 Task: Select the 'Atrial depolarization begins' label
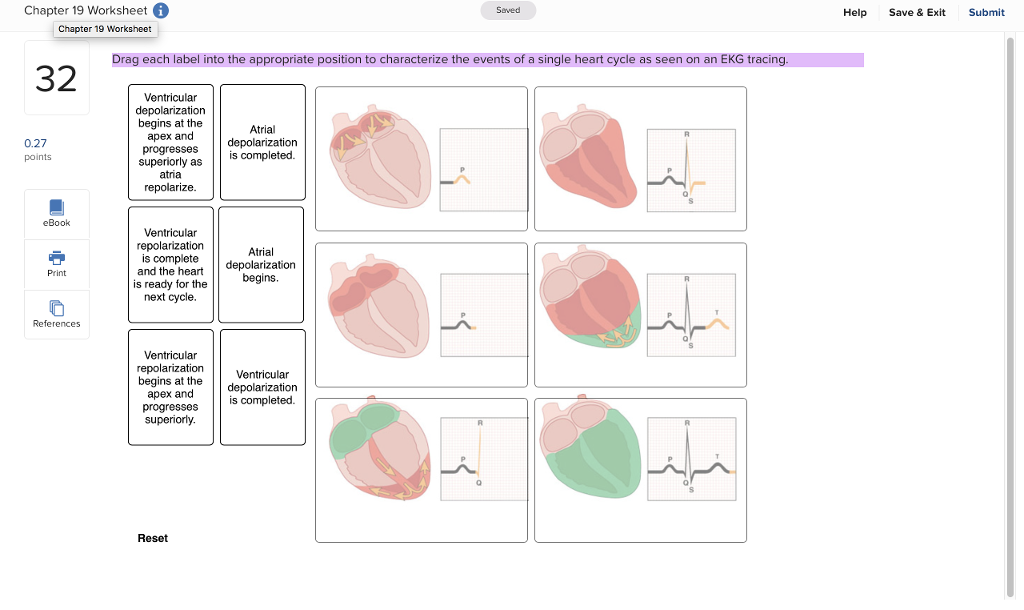[x=261, y=264]
